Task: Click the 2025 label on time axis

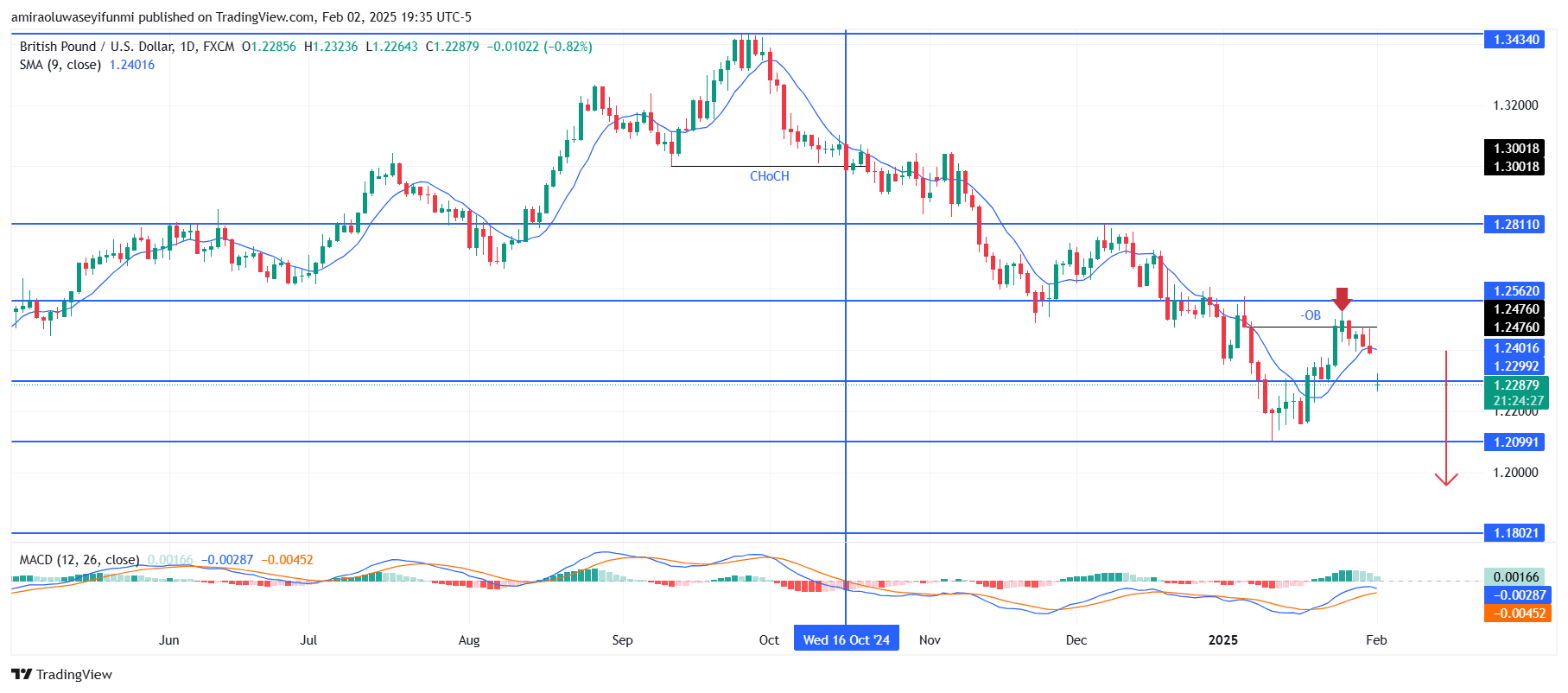Action: tap(1223, 640)
